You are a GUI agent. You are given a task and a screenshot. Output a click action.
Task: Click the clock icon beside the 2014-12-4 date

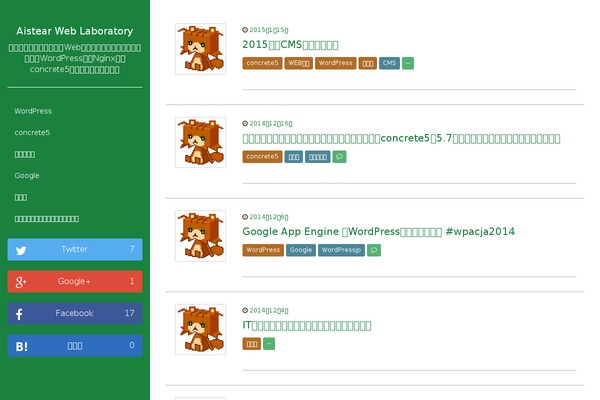[x=245, y=310]
